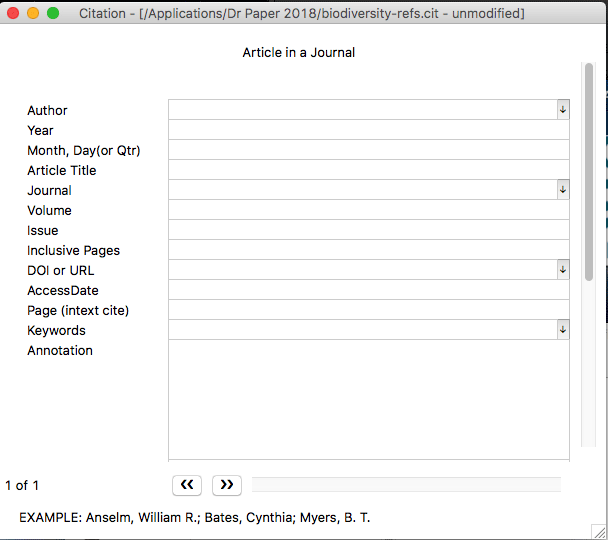This screenshot has width=608, height=540.
Task: Focus the AccessDate field
Action: [x=368, y=290]
